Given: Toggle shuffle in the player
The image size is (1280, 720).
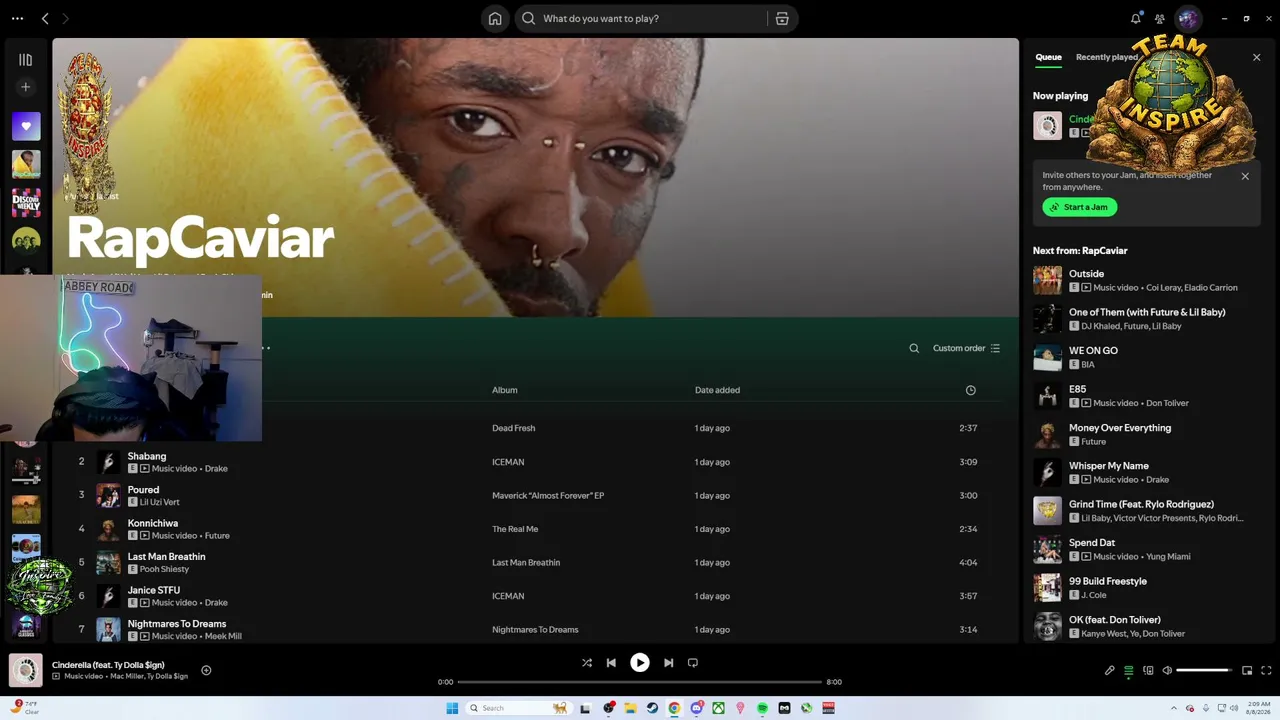Looking at the screenshot, I should 587,662.
